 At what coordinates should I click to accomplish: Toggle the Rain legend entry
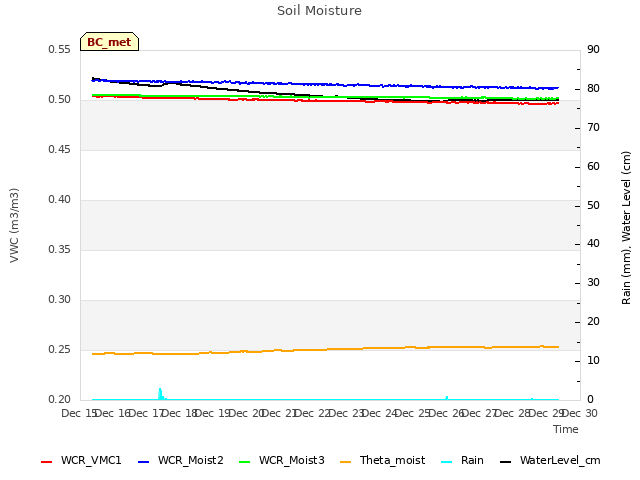(463, 461)
